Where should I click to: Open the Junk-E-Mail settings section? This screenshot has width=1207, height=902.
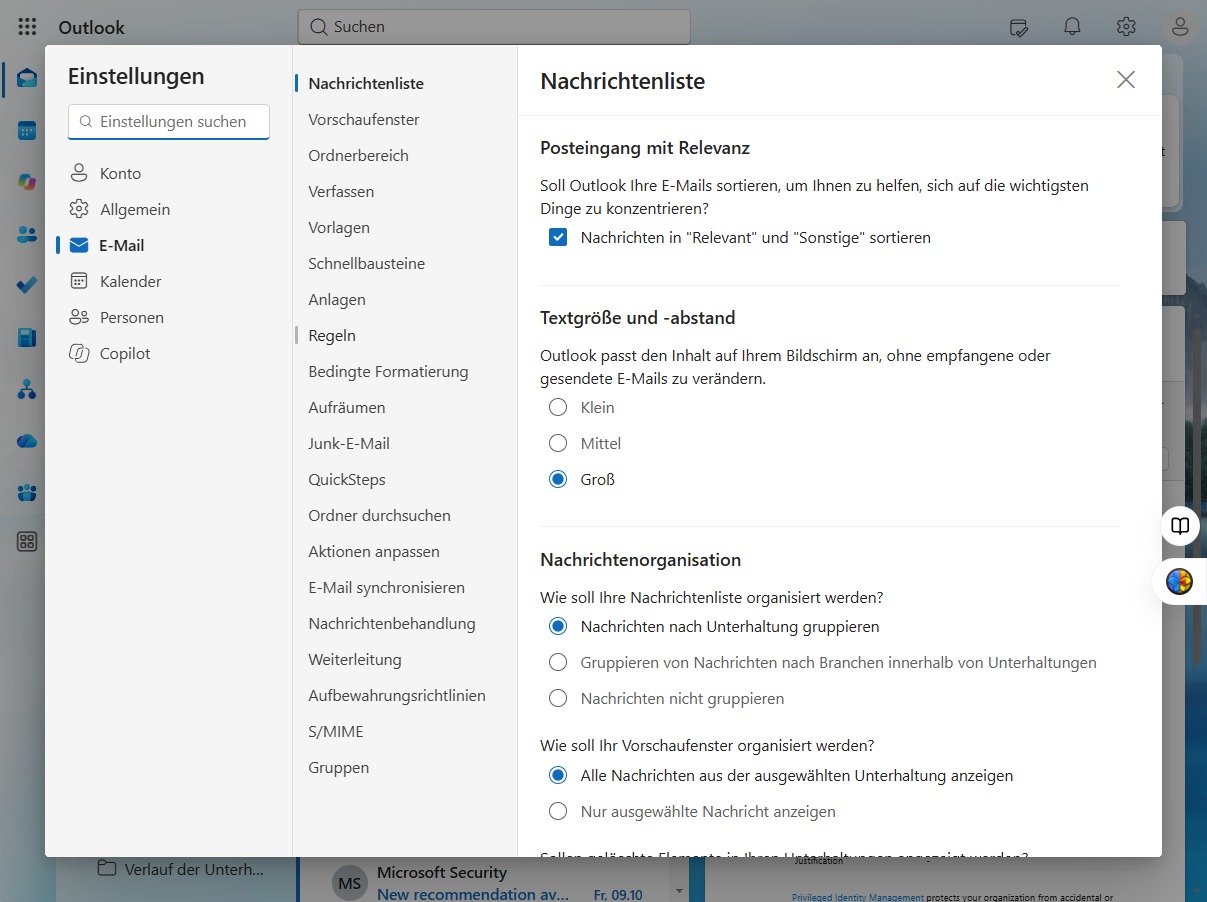[349, 443]
